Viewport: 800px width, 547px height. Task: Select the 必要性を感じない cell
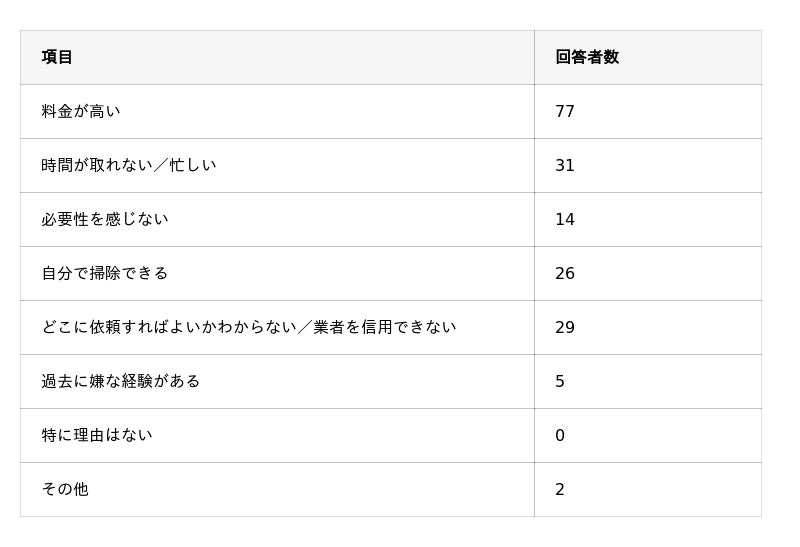[x=105, y=219]
